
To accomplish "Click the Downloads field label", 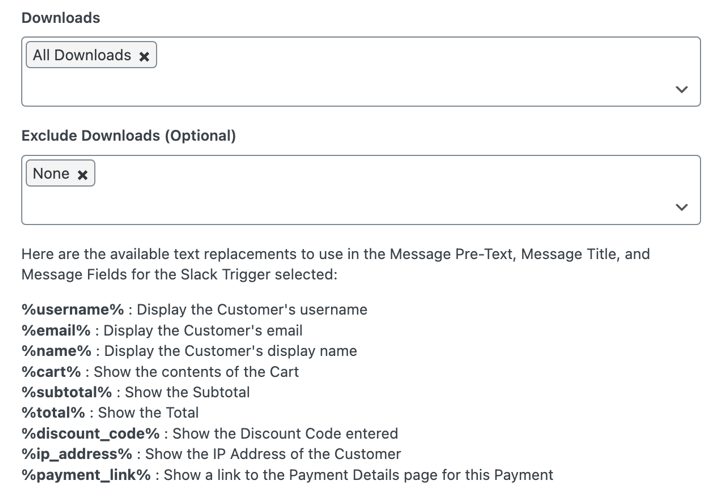I will pos(61,17).
